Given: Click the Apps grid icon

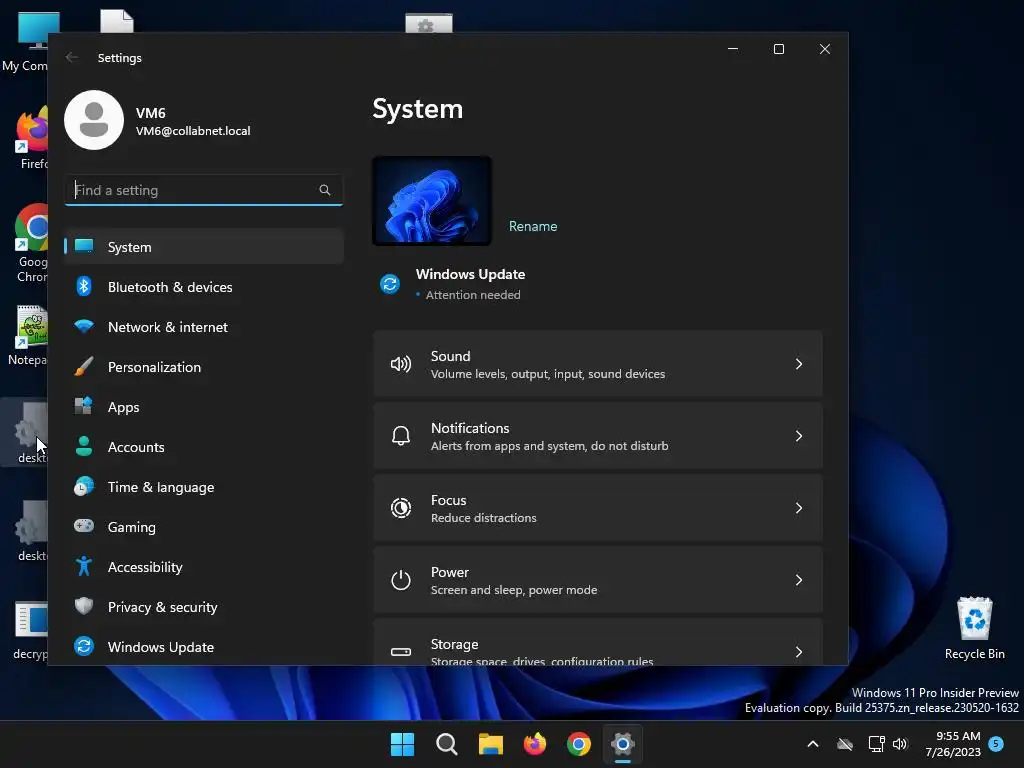Looking at the screenshot, I should (x=84, y=406).
